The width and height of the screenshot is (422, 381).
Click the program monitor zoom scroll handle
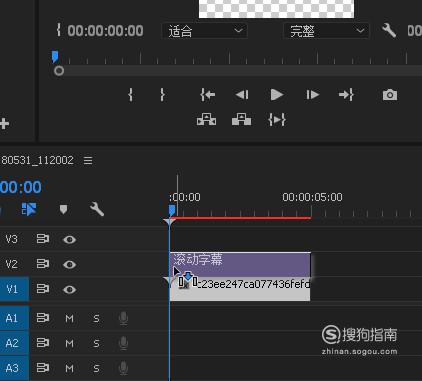pyautogui.click(x=59, y=71)
